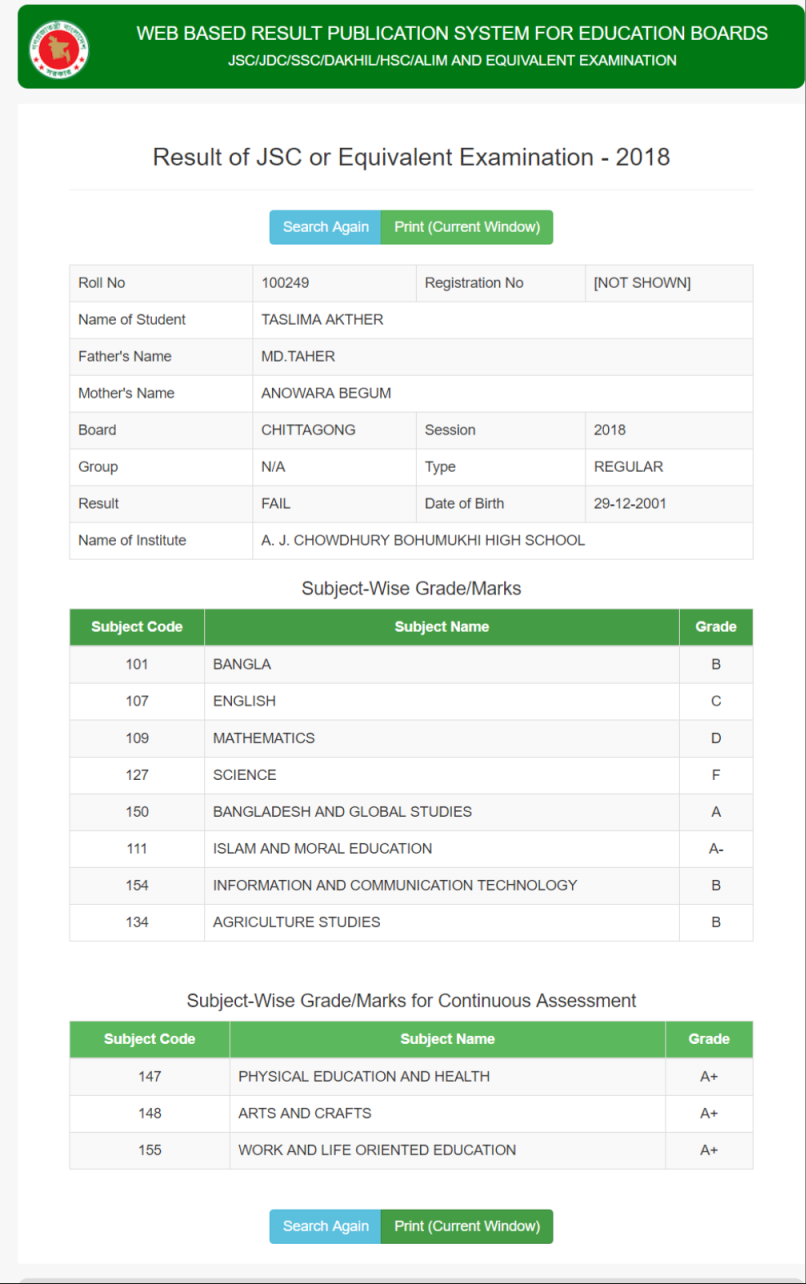Click the session value 2018
The height and width of the screenshot is (1284, 806).
coord(609,430)
